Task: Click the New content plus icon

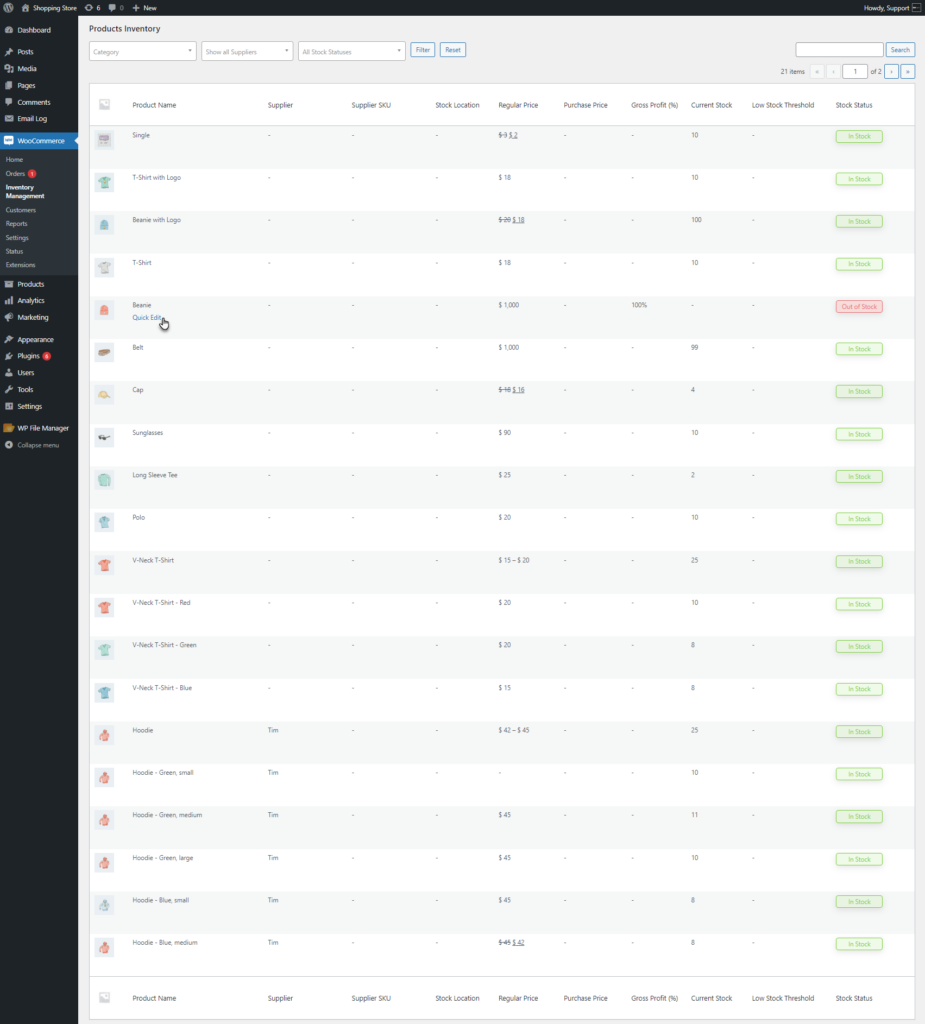Action: [x=136, y=8]
